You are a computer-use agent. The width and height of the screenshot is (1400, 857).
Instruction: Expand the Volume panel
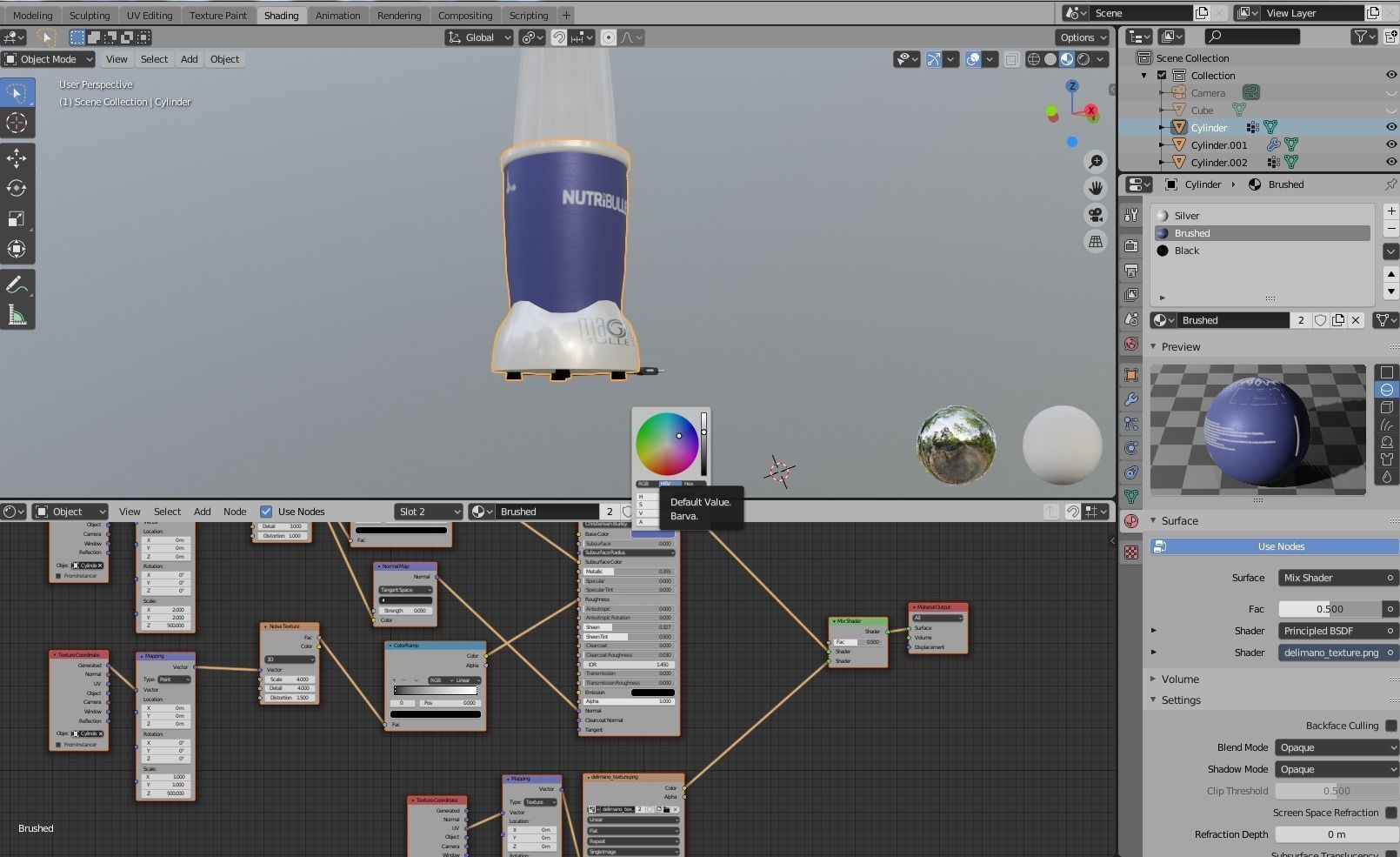click(x=1180, y=679)
